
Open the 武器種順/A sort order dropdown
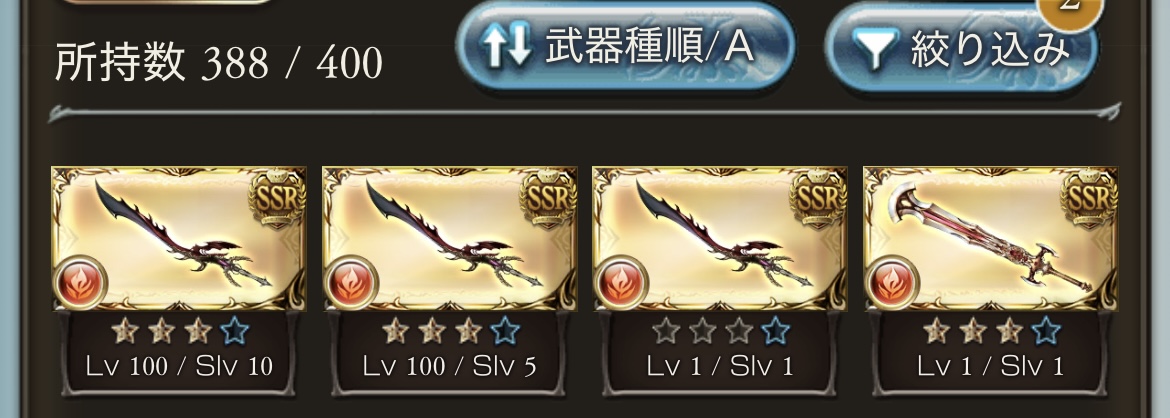click(x=625, y=47)
